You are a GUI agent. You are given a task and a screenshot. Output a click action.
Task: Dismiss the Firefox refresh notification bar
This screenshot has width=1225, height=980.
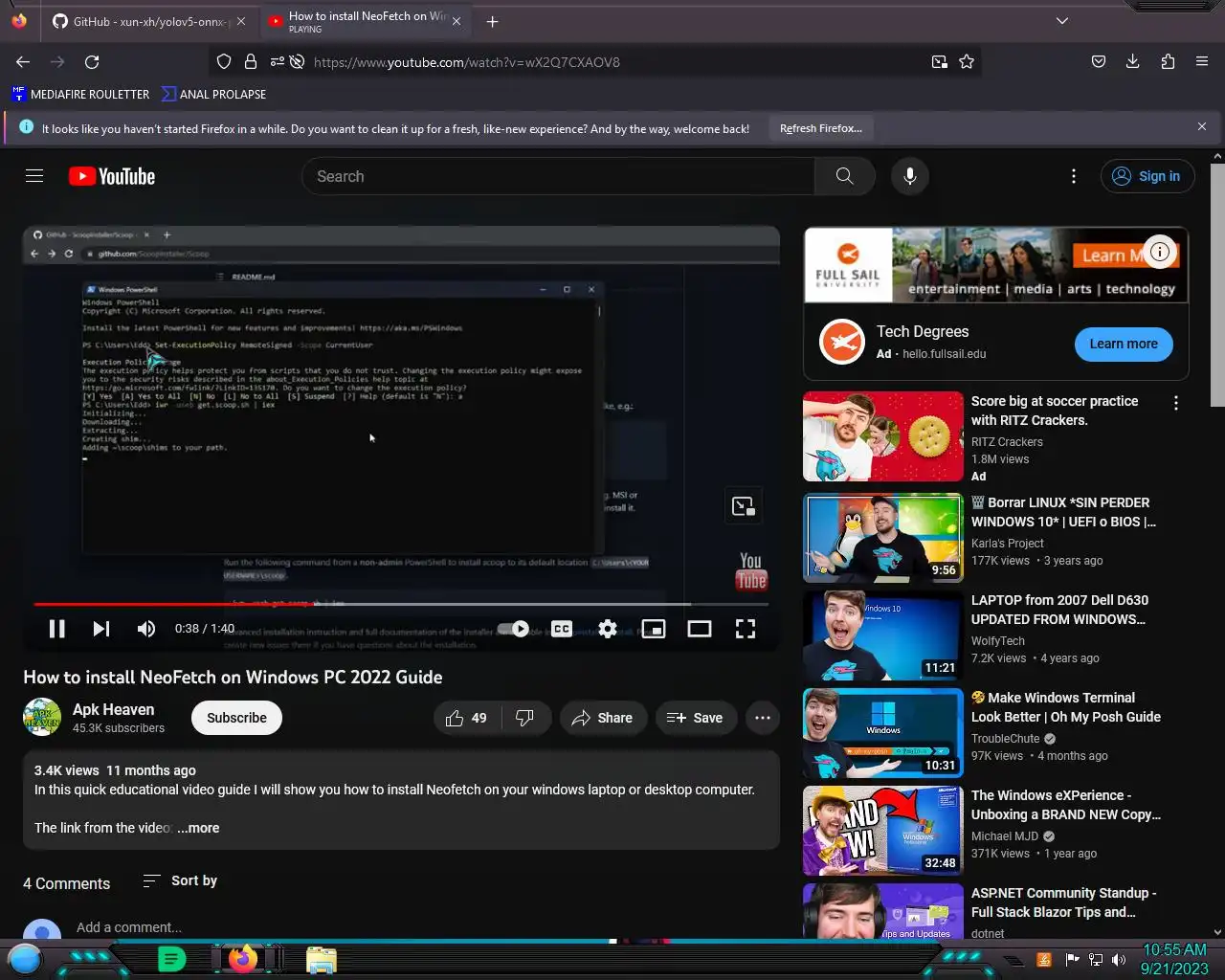click(1202, 126)
